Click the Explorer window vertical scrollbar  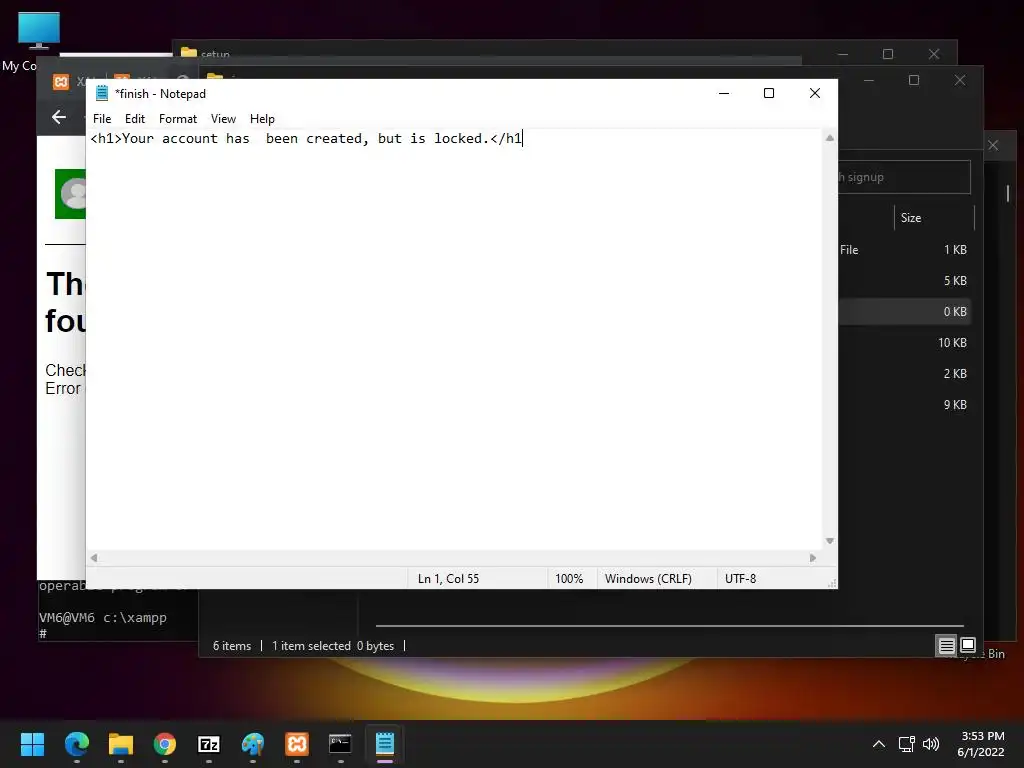(x=1008, y=193)
